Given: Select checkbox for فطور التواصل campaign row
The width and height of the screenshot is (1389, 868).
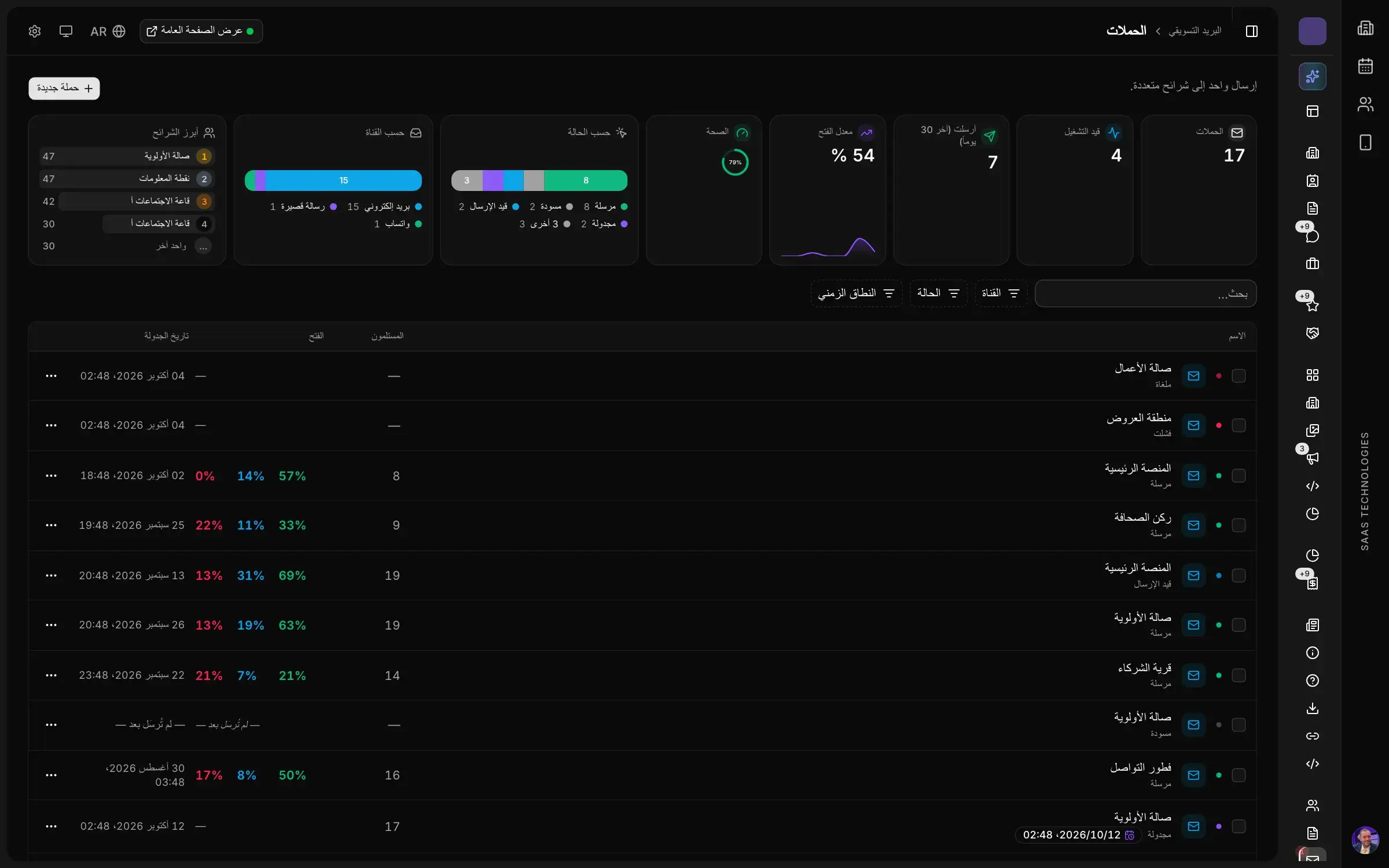Looking at the screenshot, I should tap(1239, 775).
